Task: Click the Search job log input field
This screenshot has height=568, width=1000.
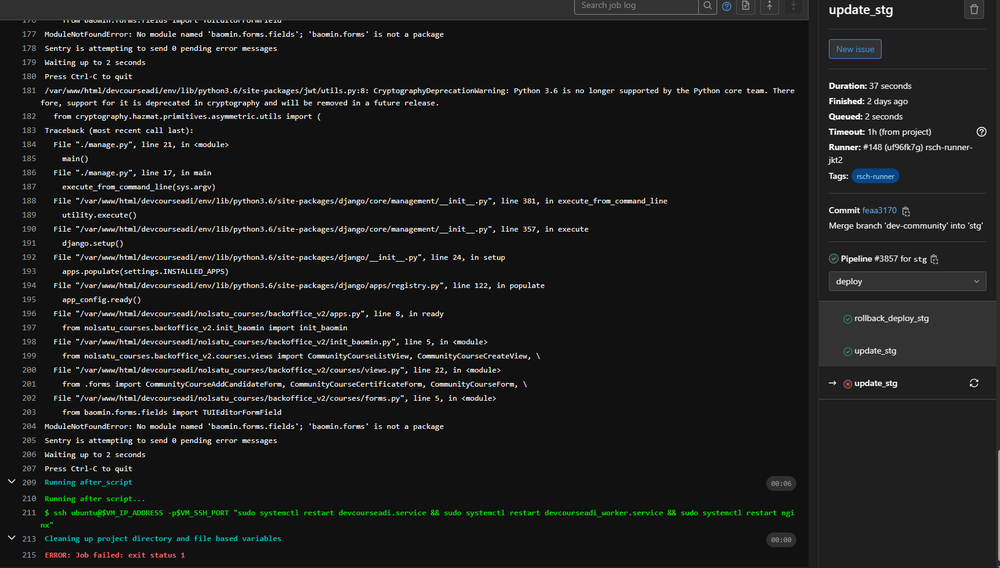Action: tap(636, 6)
